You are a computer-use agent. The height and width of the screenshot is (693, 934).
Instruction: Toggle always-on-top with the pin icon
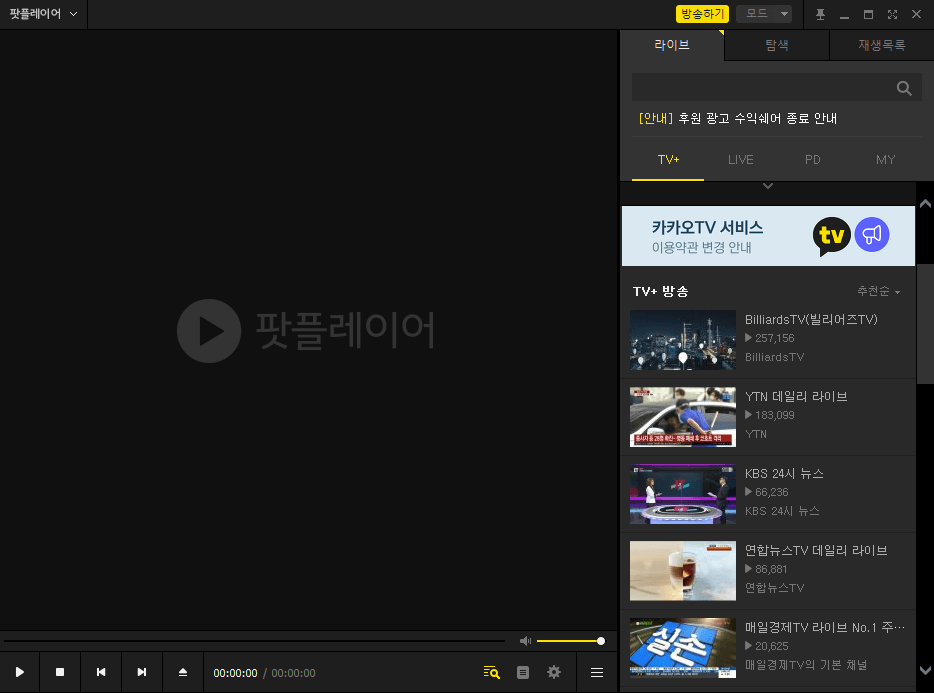click(x=821, y=14)
